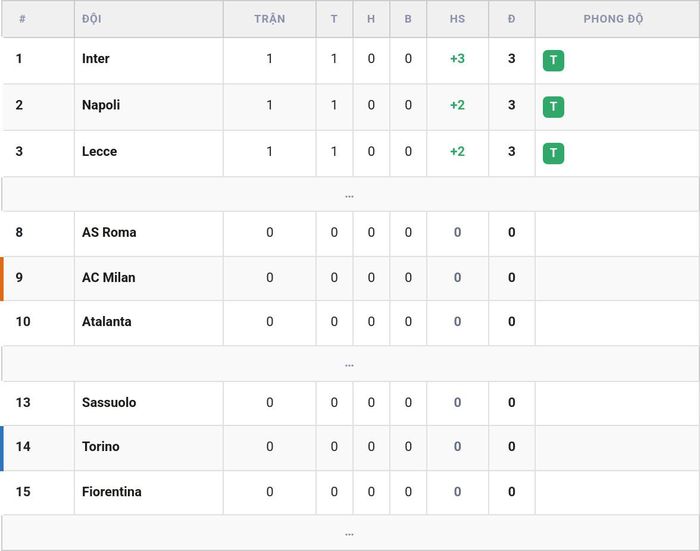Click Inter's +3 goal difference value
The height and width of the screenshot is (551, 700).
[457, 58]
